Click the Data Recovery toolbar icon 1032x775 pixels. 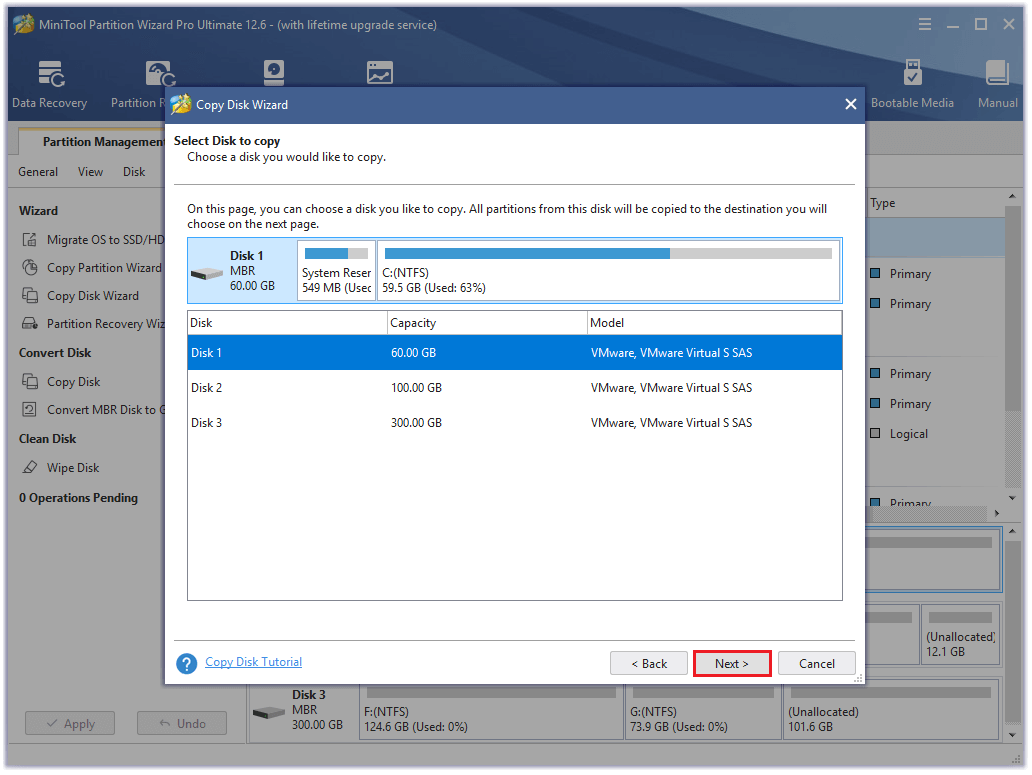[x=50, y=75]
